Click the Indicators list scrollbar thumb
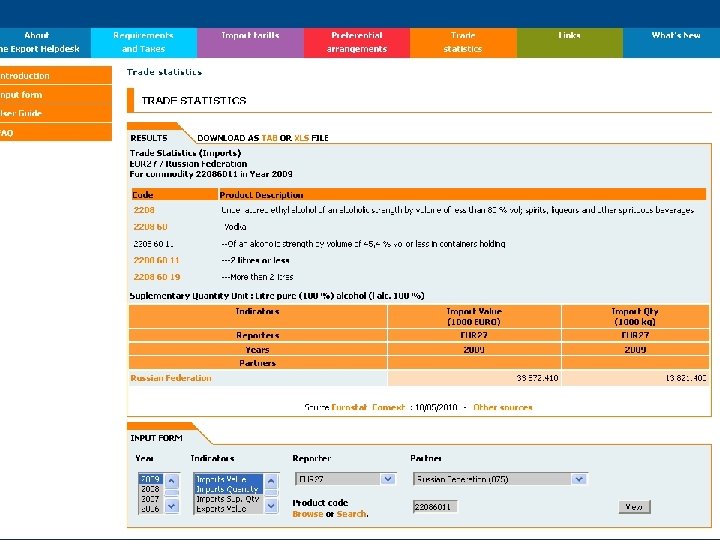720x540 pixels. click(x=271, y=493)
